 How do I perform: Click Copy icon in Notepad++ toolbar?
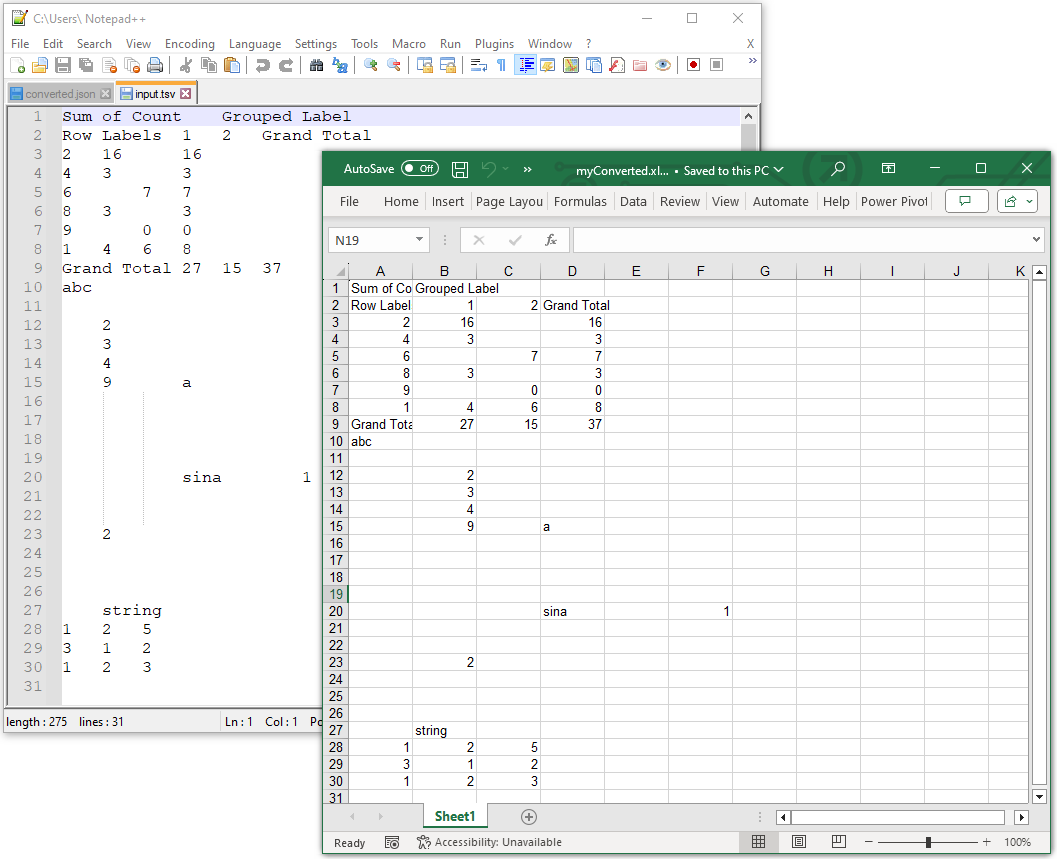(209, 65)
